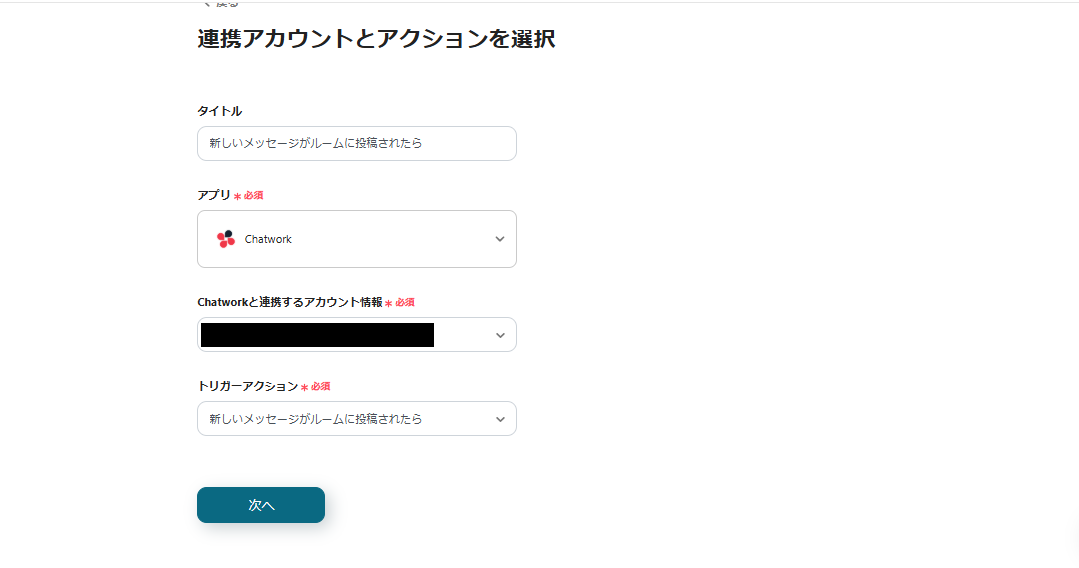Screen dimensions: 1079x568
Task: Expand the トリガーアクション dropdown chevron
Action: pos(500,419)
